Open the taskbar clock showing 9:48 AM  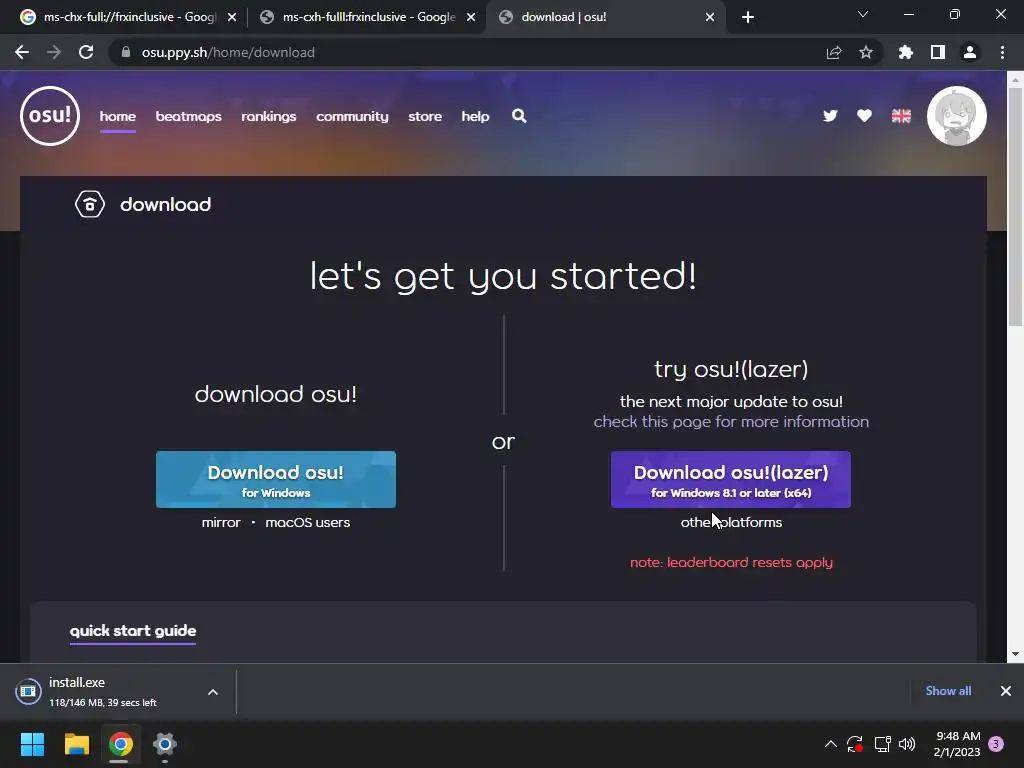957,744
